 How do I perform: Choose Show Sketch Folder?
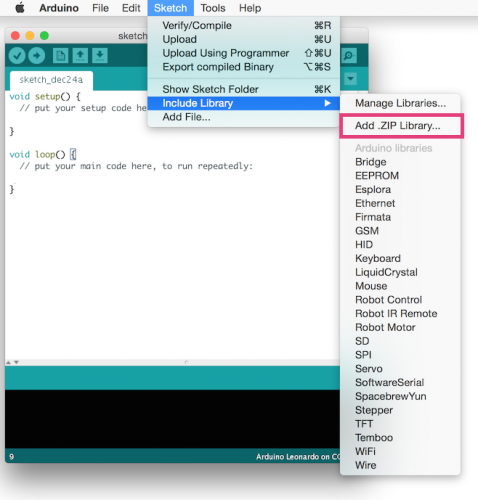click(x=244, y=89)
